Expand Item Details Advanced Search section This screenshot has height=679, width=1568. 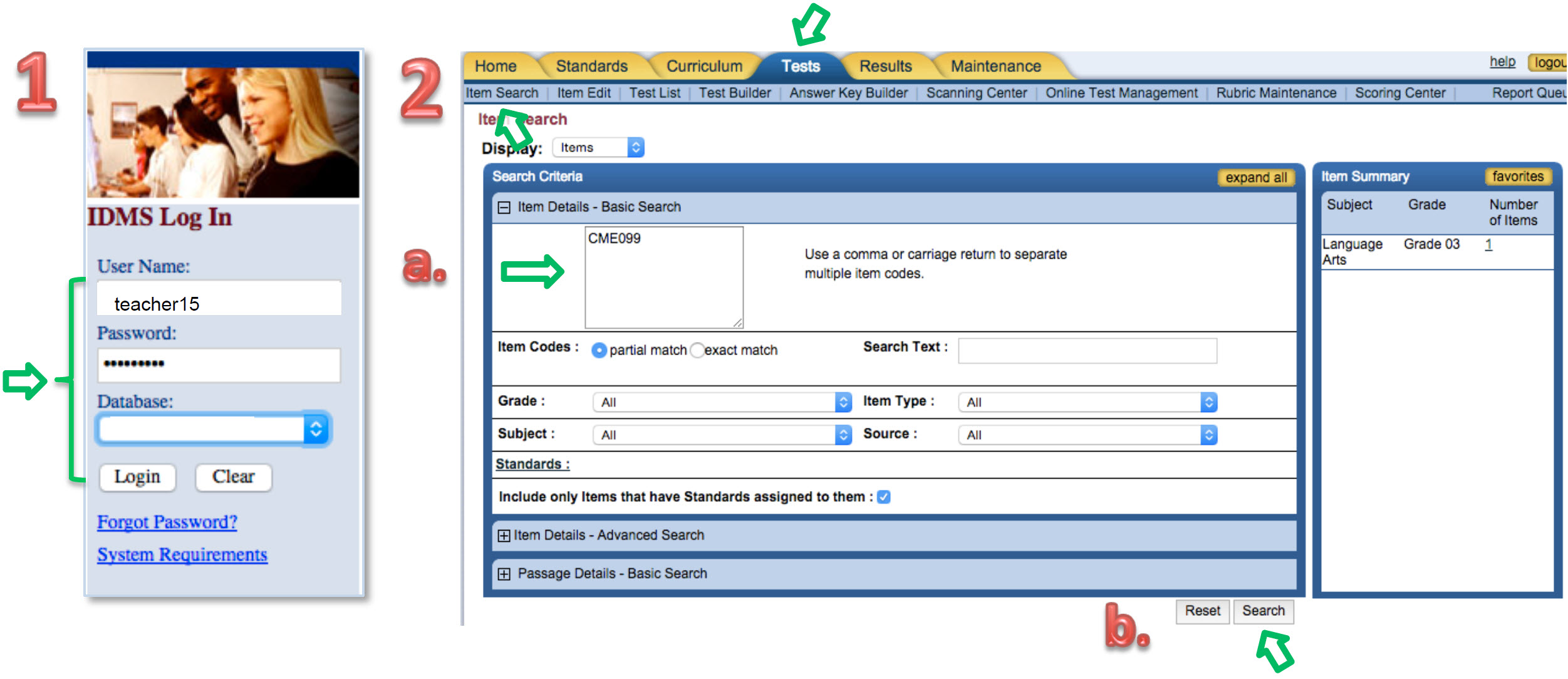504,536
